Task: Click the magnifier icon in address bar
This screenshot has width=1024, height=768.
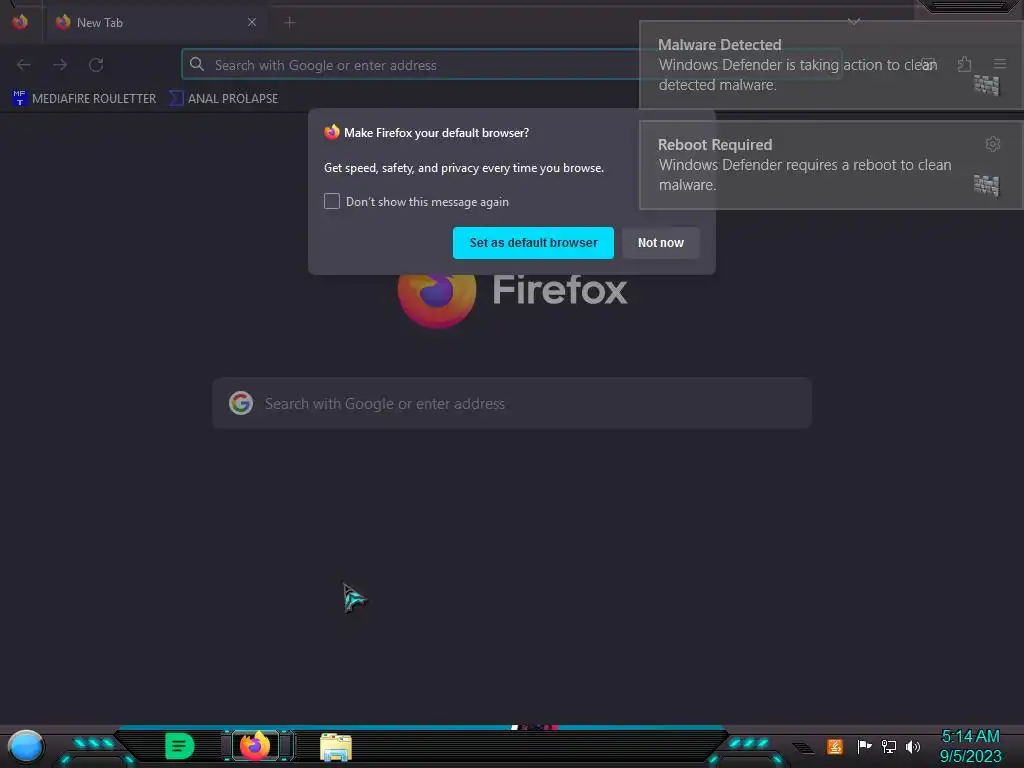Action: pos(197,64)
